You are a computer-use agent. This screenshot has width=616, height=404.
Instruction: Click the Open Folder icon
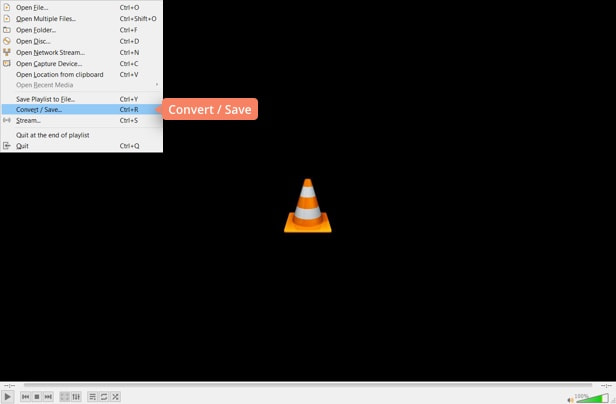tap(7, 30)
